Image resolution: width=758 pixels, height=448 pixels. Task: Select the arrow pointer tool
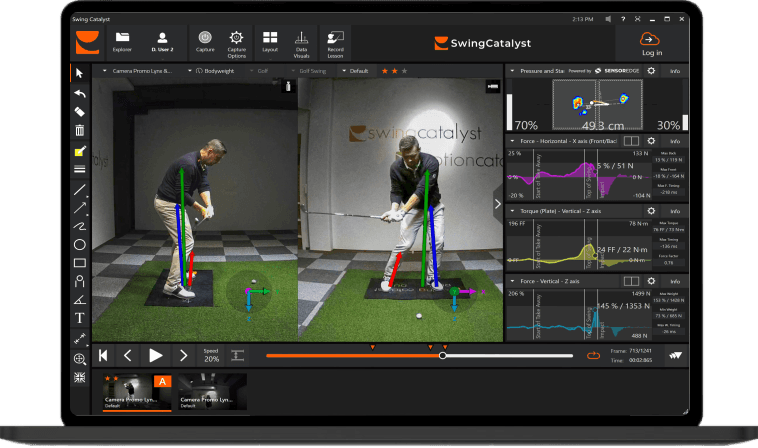click(x=79, y=74)
